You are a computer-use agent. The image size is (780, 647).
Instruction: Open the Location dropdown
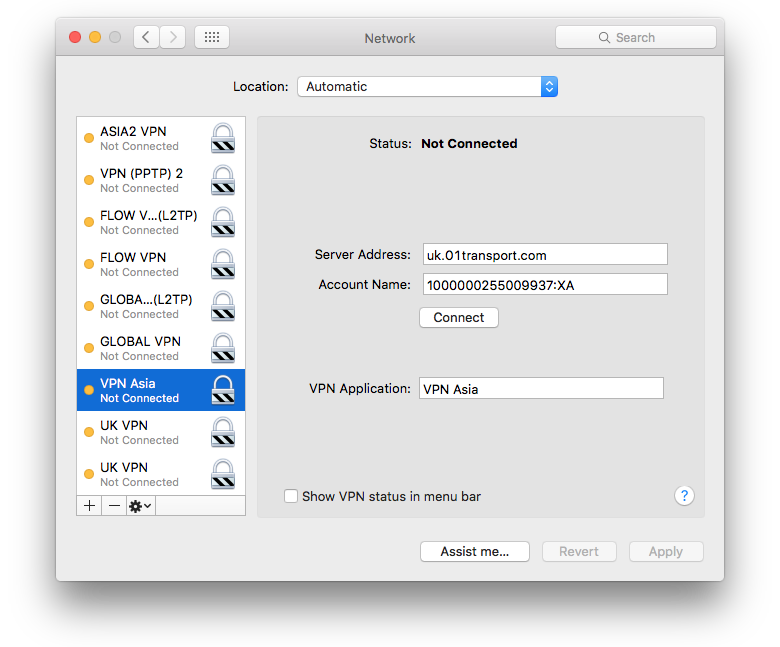[x=427, y=87]
